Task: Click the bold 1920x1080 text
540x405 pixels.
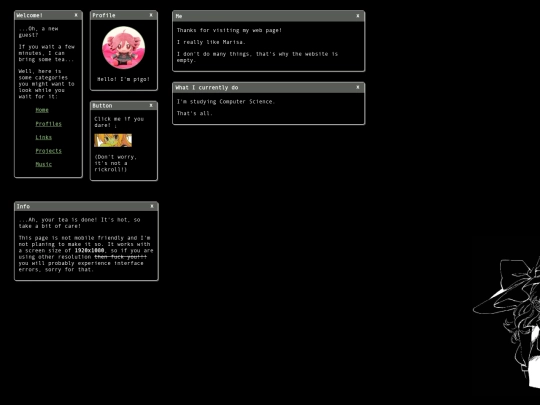Action: click(90, 251)
